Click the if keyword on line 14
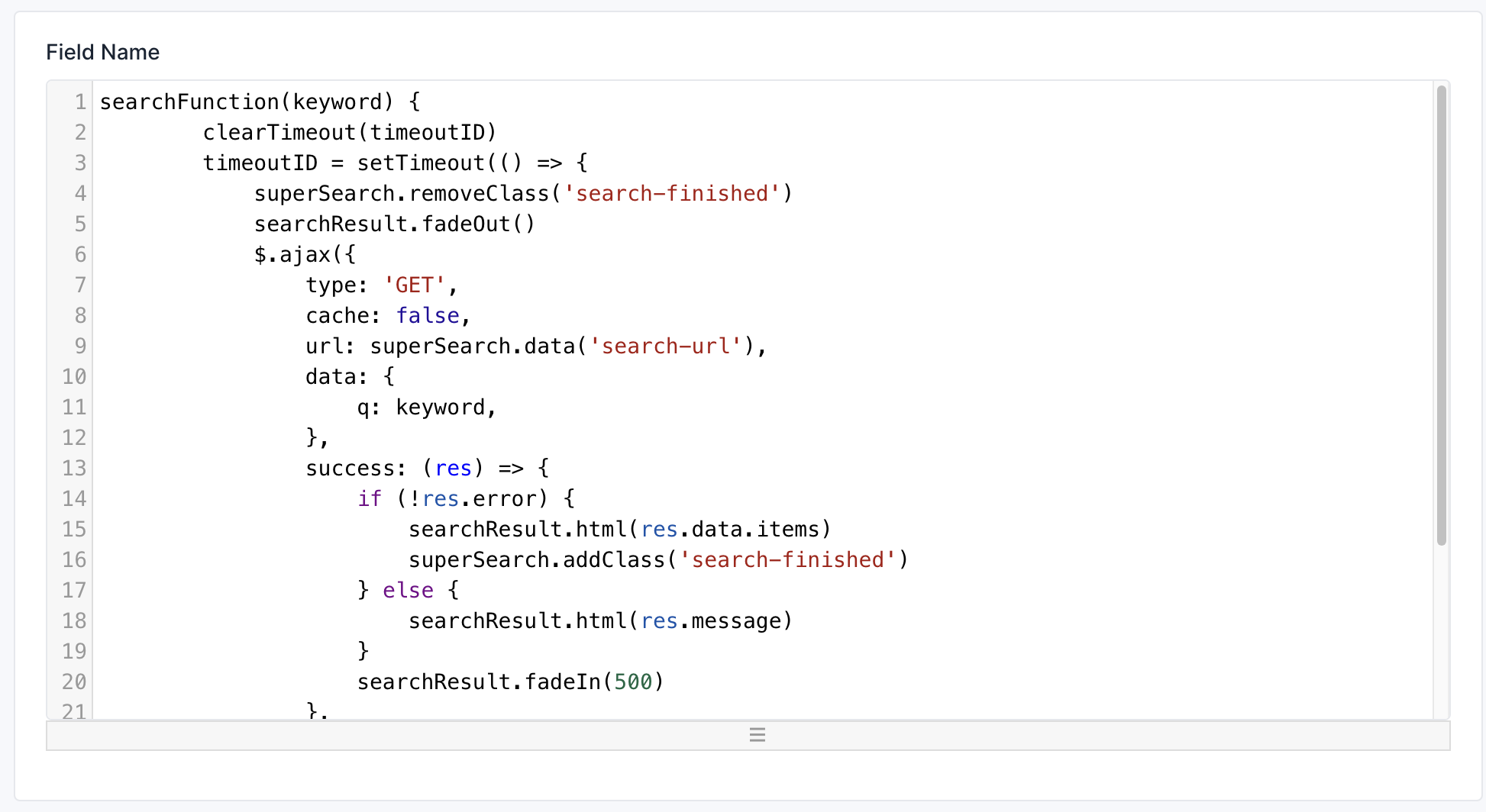 tap(369, 498)
